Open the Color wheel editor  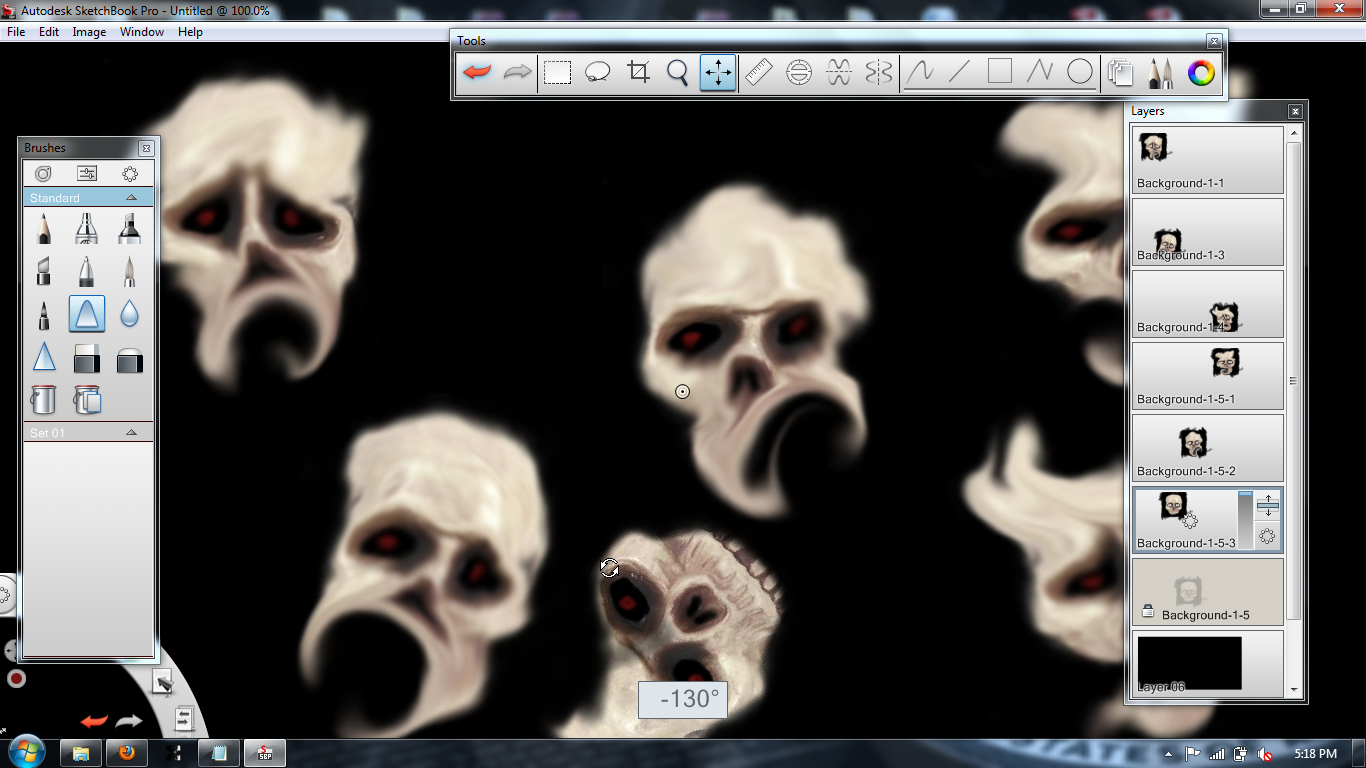[x=1201, y=73]
